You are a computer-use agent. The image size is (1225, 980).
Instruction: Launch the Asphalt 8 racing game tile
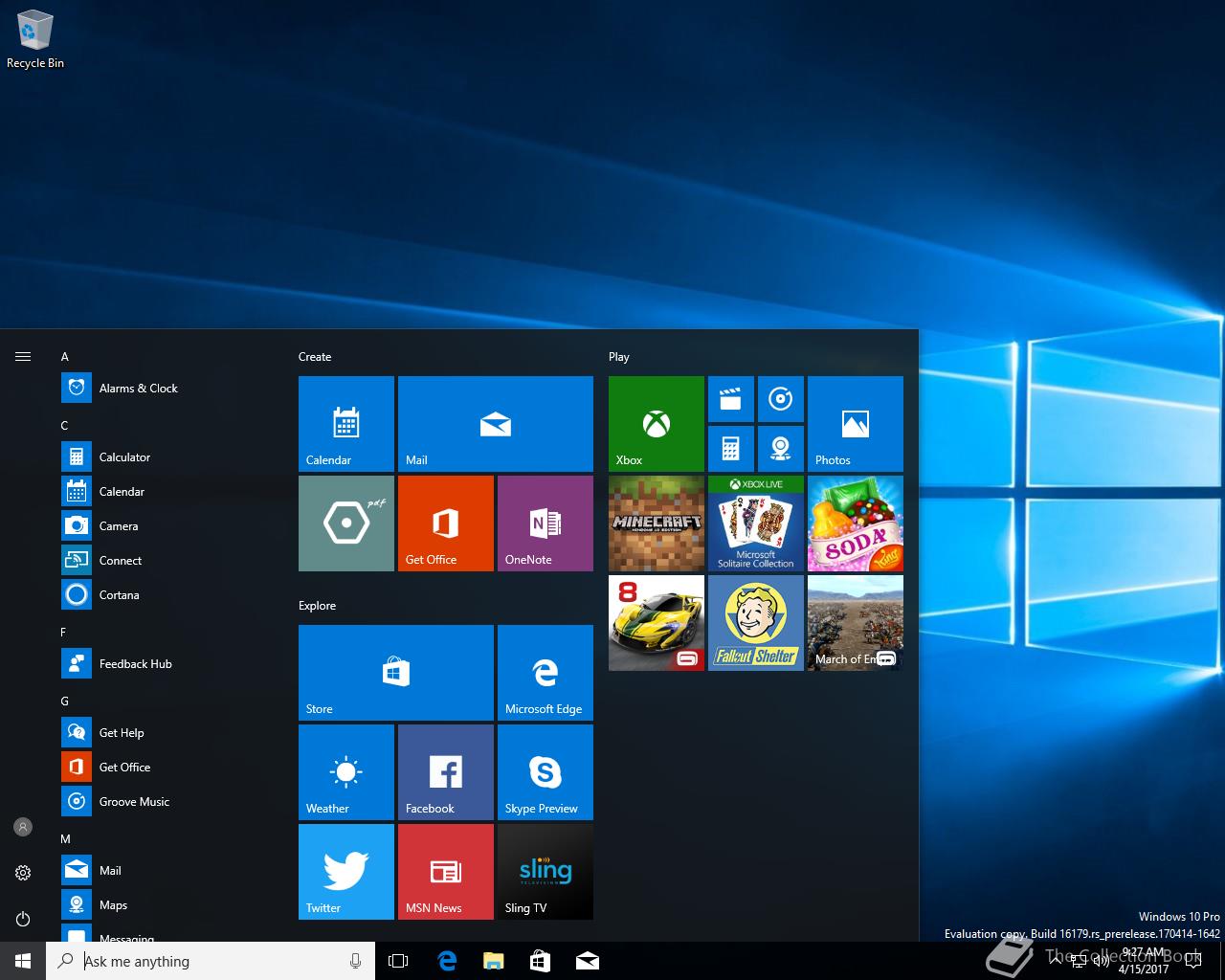[657, 623]
